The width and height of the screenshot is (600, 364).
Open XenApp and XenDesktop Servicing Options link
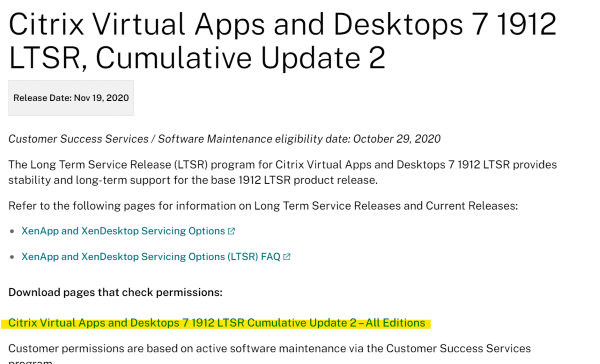(x=123, y=231)
